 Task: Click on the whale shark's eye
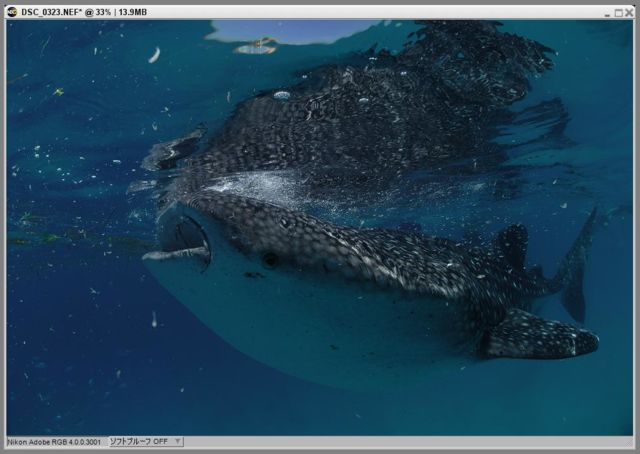pyautogui.click(x=269, y=259)
